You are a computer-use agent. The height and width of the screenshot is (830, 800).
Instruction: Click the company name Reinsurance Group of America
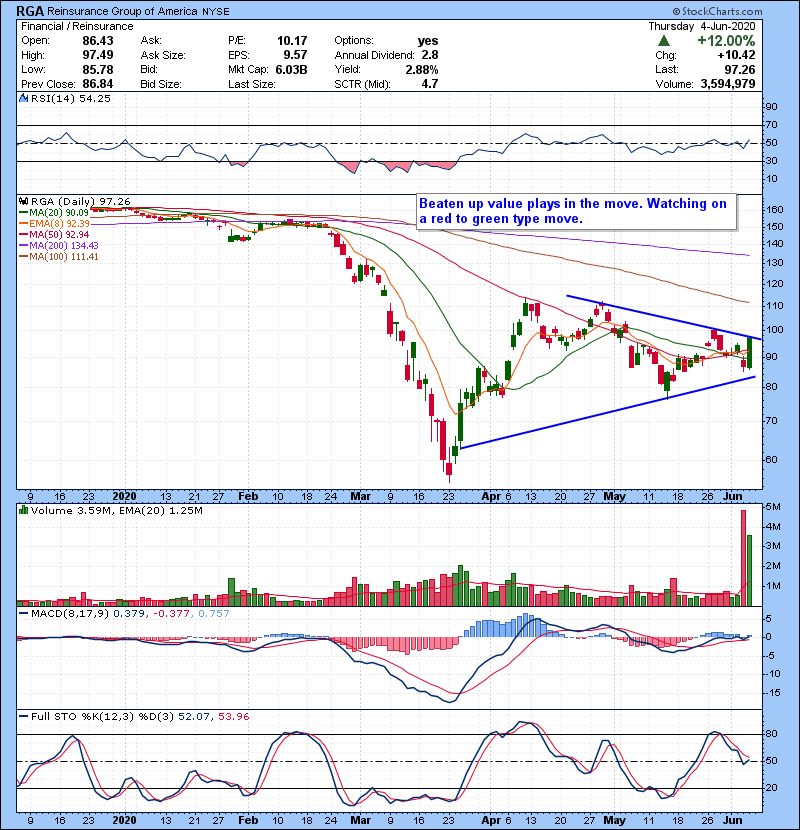point(122,11)
